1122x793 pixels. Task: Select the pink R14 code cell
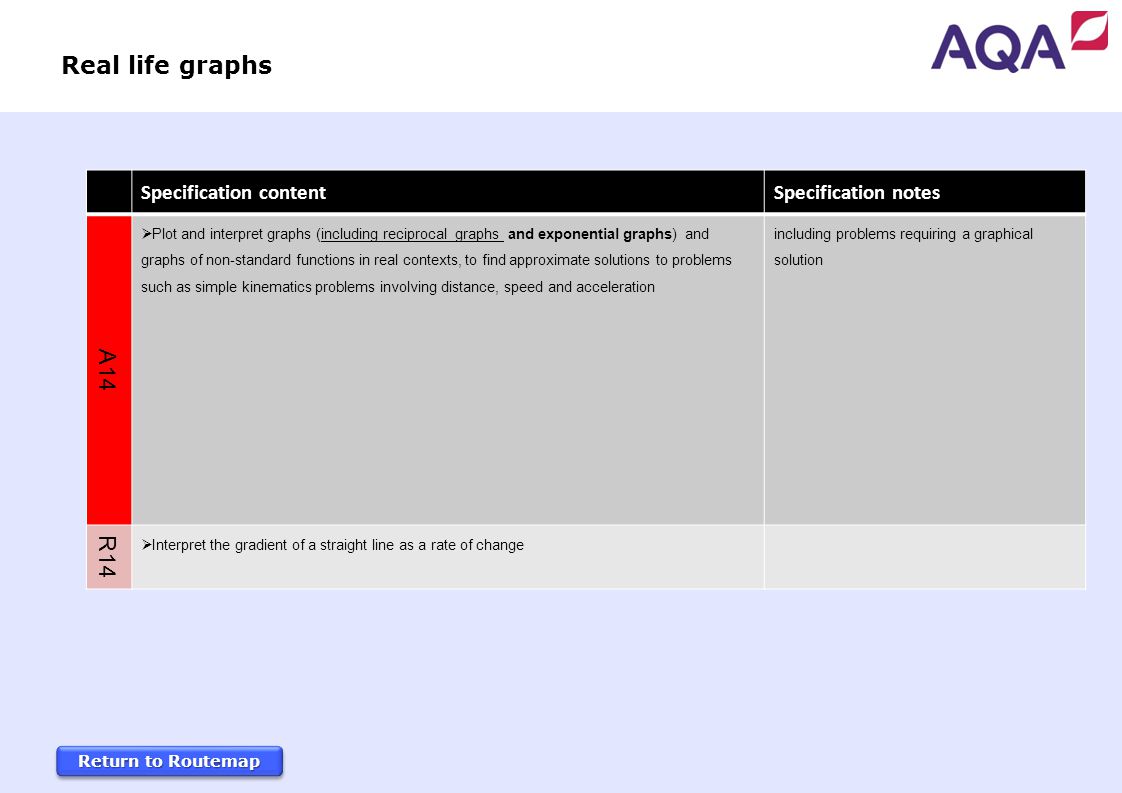pyautogui.click(x=109, y=556)
